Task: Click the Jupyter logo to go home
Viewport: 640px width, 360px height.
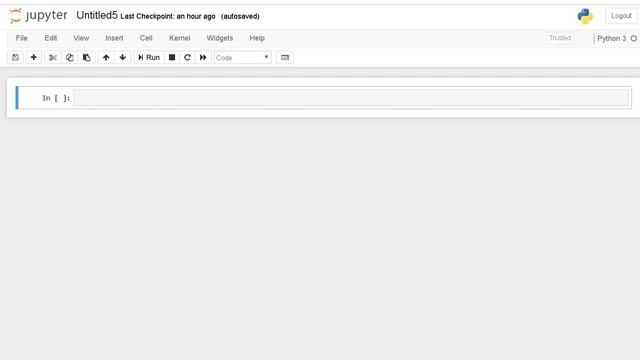Action: pos(38,16)
